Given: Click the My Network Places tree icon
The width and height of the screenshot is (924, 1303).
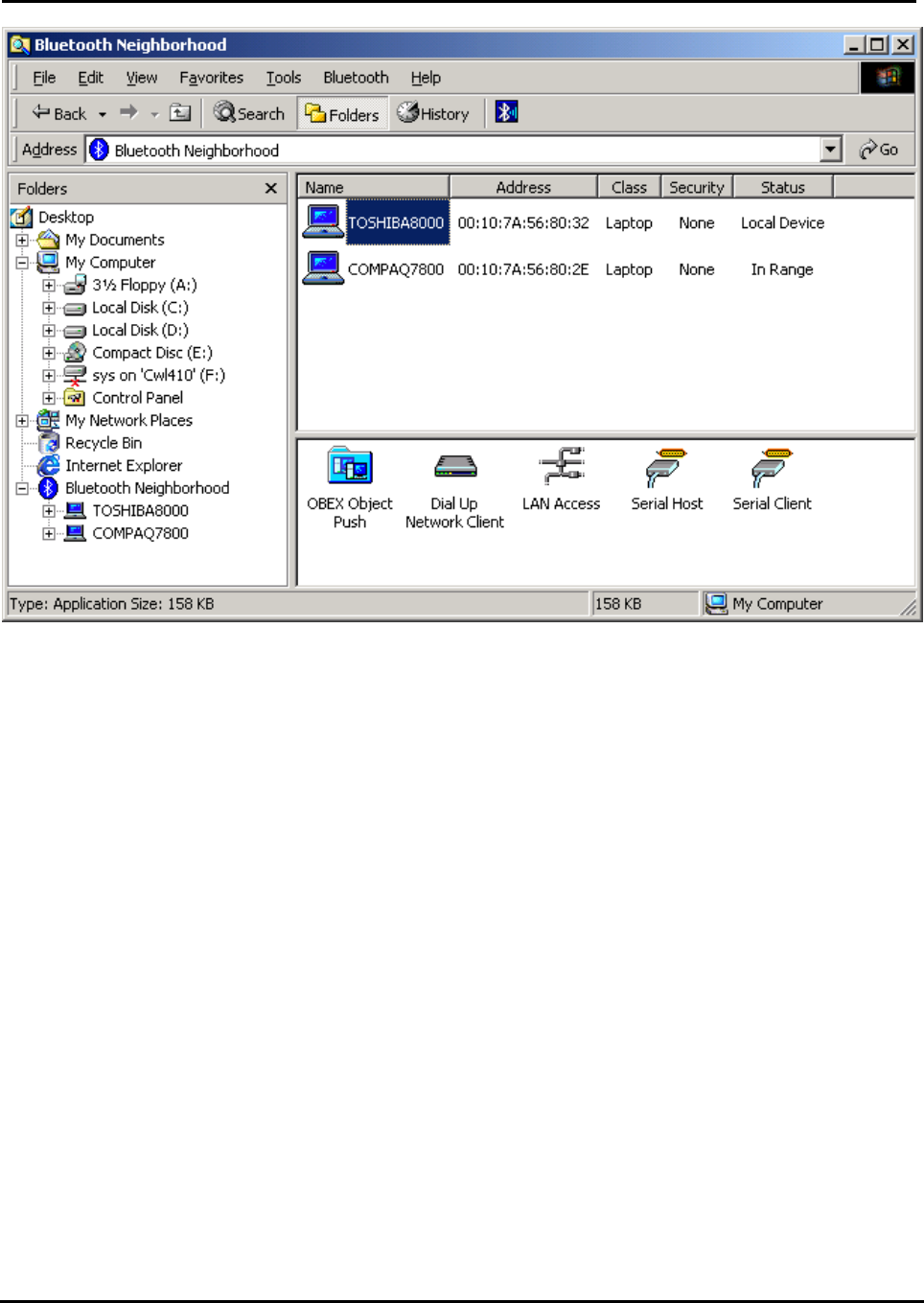Looking at the screenshot, I should 49,420.
